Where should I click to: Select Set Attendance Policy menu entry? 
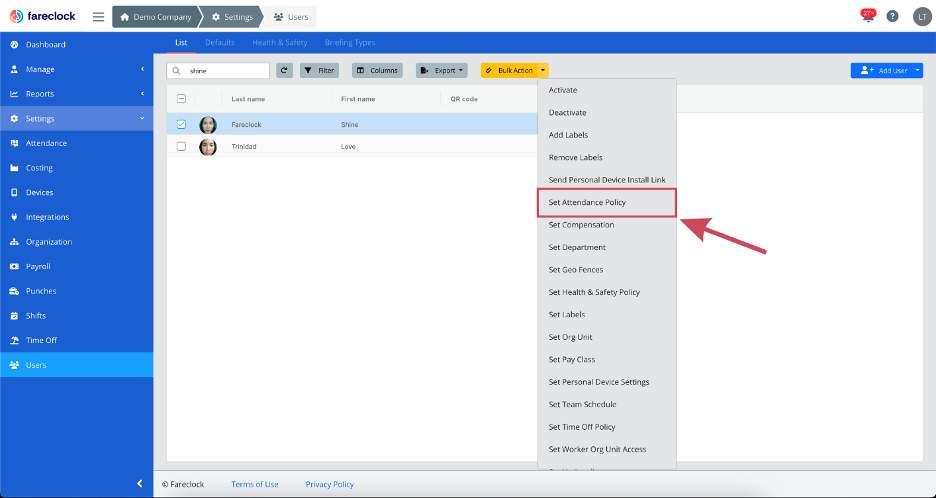click(606, 202)
